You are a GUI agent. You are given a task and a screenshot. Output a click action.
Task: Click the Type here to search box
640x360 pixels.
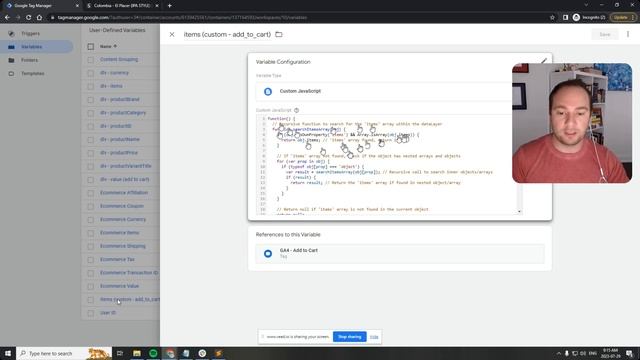coord(64,353)
